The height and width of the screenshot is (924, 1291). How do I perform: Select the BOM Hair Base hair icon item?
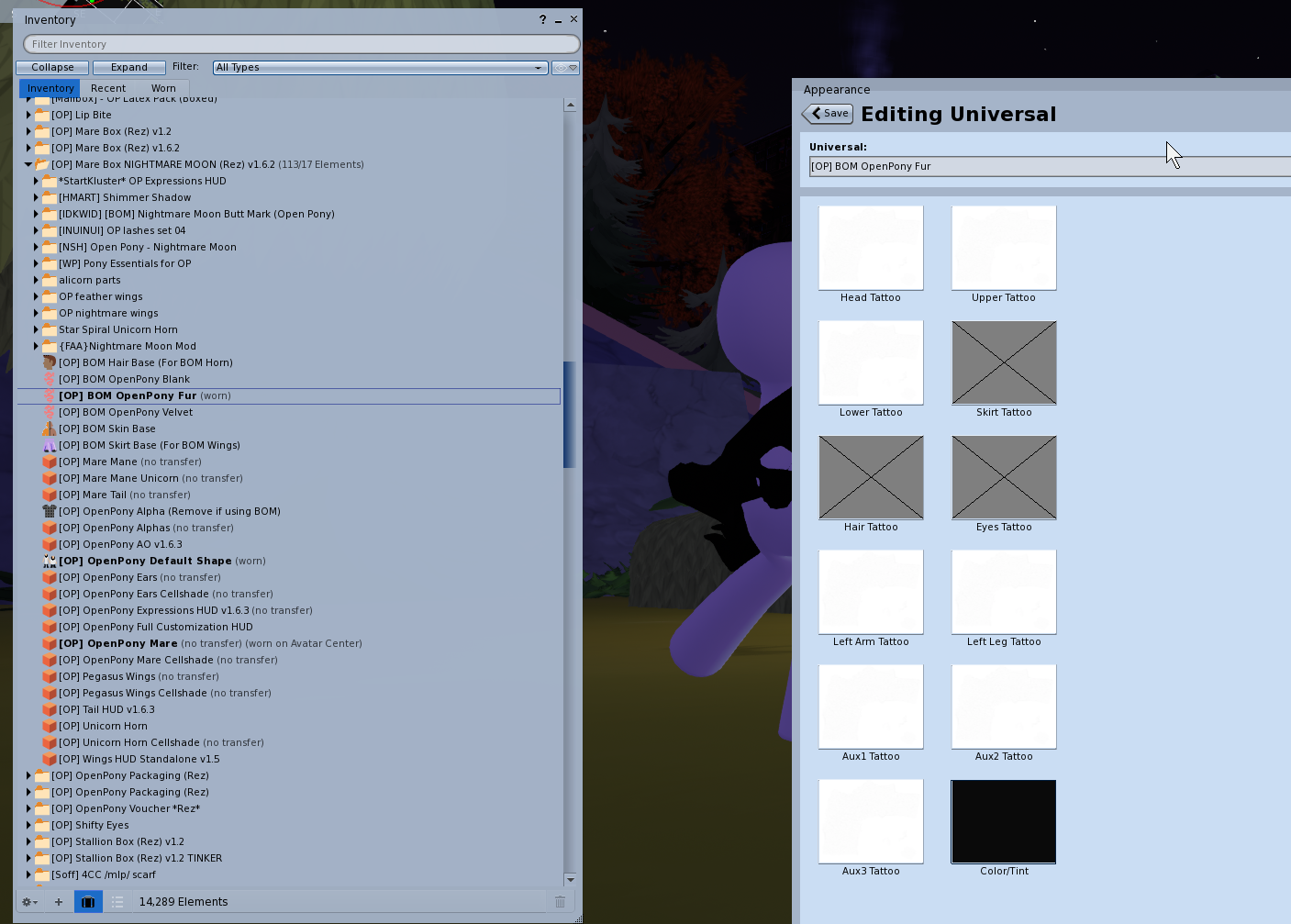pos(50,362)
